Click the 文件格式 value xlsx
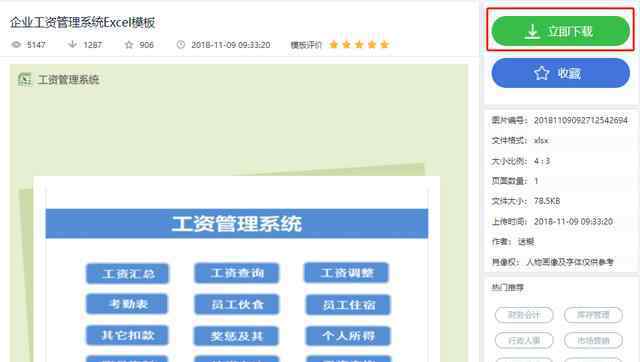 point(541,140)
